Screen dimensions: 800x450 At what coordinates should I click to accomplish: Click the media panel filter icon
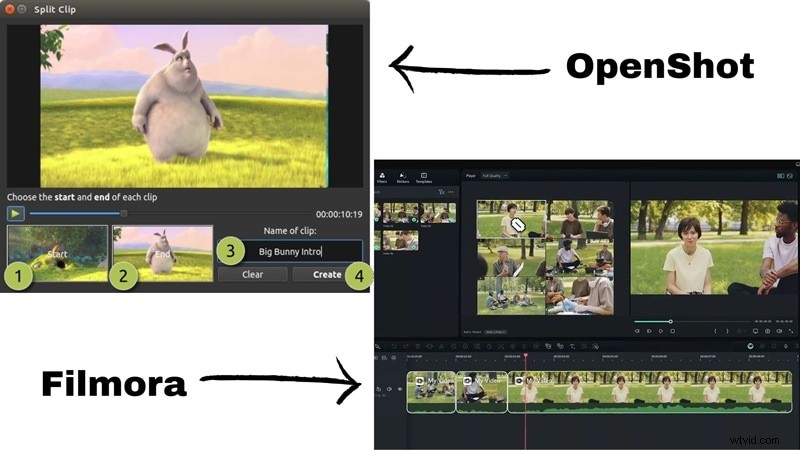pyautogui.click(x=441, y=192)
